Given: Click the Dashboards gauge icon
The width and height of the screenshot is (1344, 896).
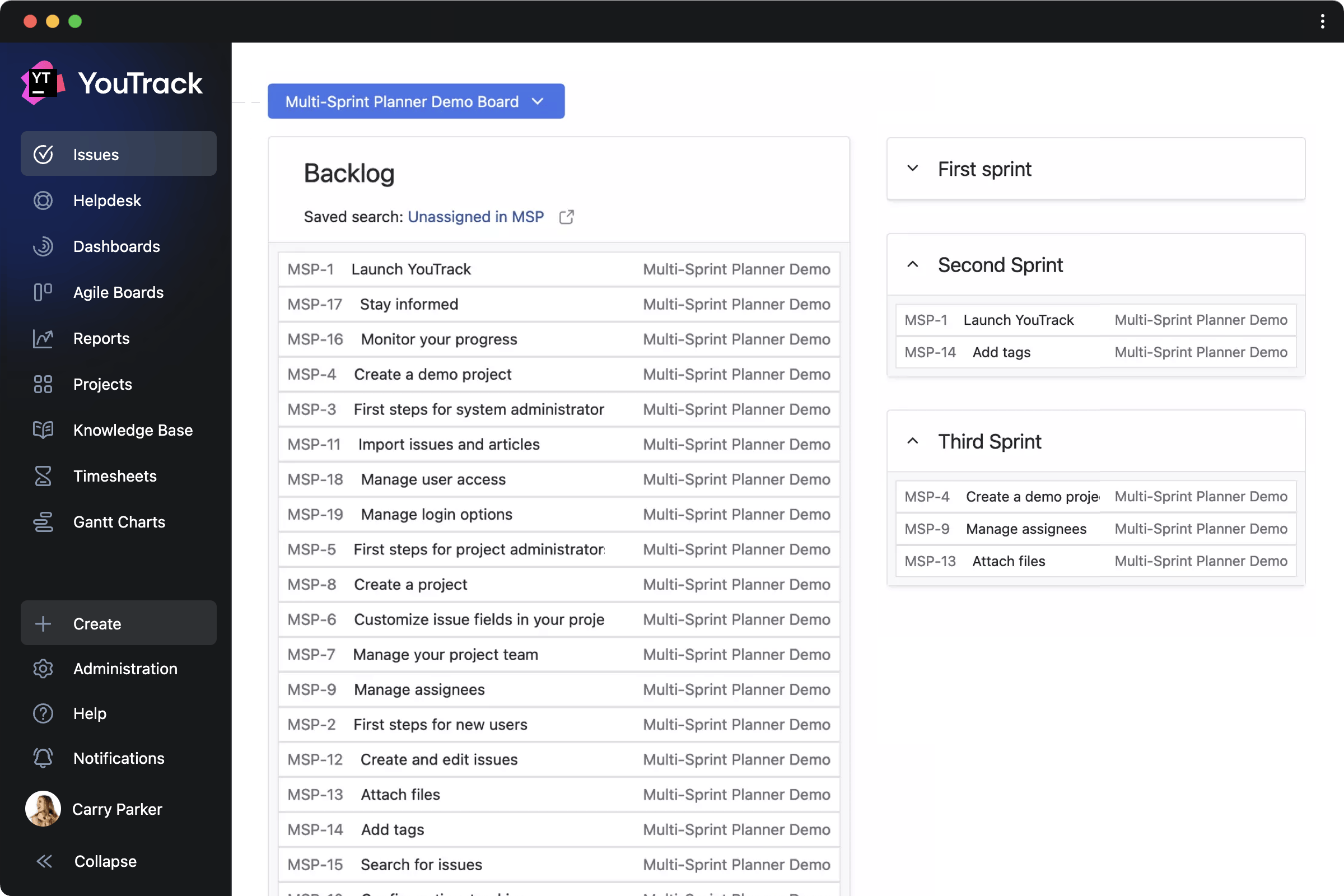Looking at the screenshot, I should click(x=43, y=246).
